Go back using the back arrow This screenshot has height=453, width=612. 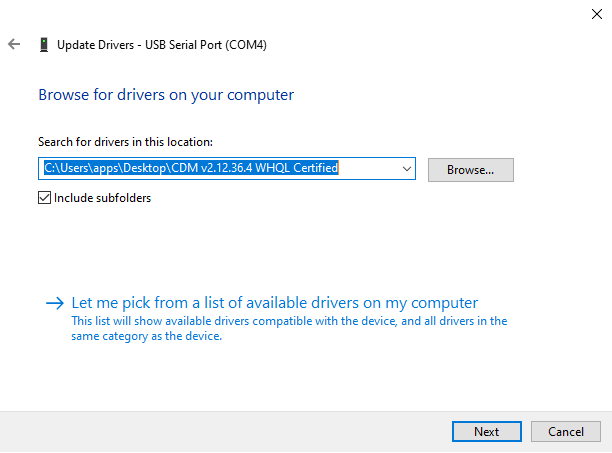(14, 45)
